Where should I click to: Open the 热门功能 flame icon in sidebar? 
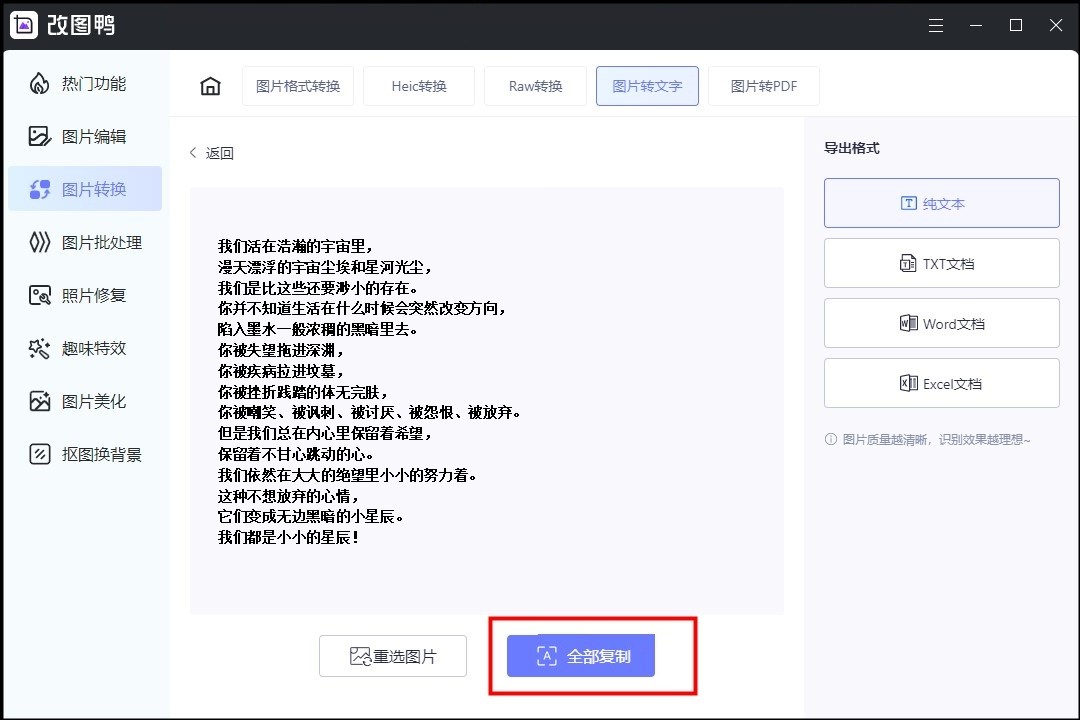click(x=39, y=84)
